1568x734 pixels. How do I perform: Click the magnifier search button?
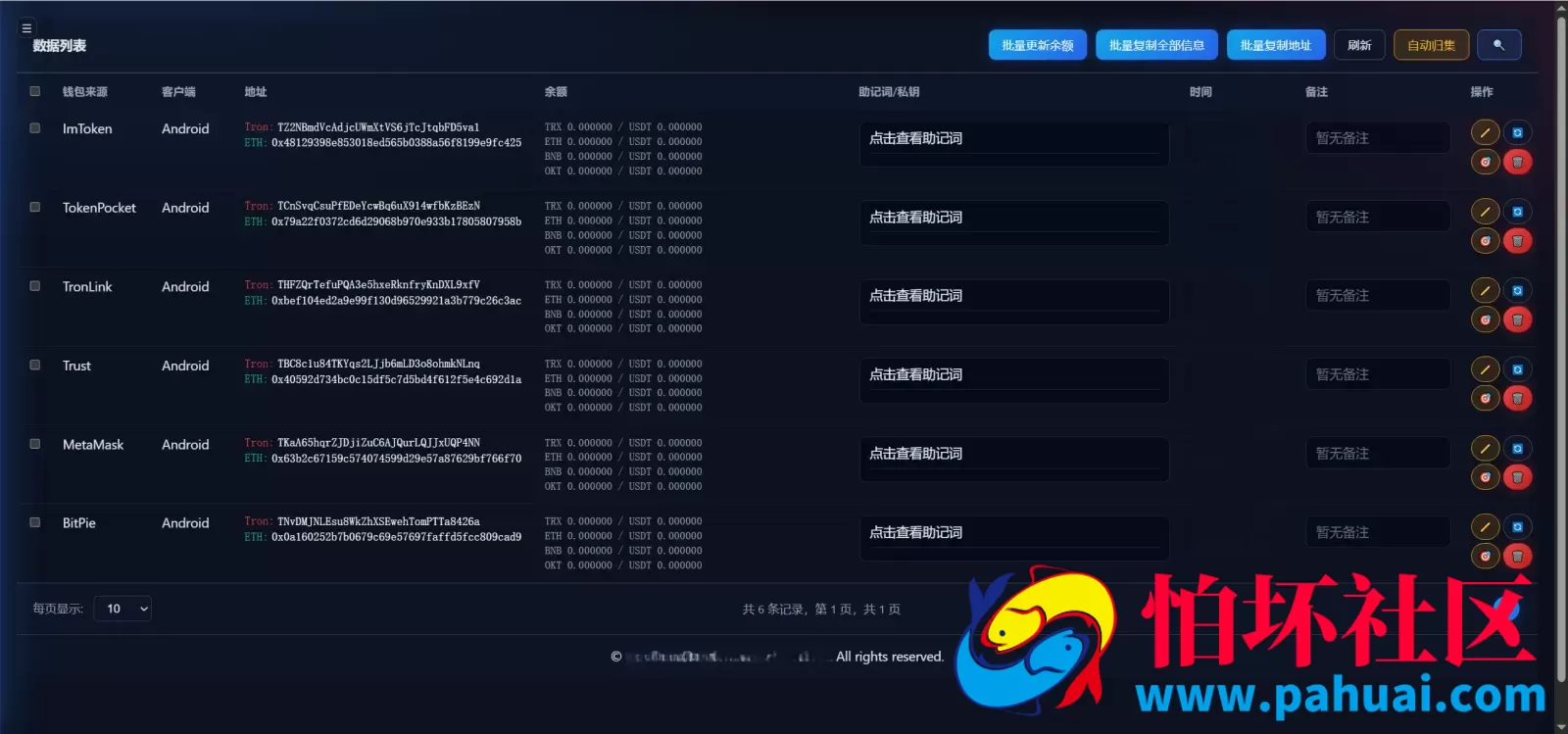tap(1498, 45)
